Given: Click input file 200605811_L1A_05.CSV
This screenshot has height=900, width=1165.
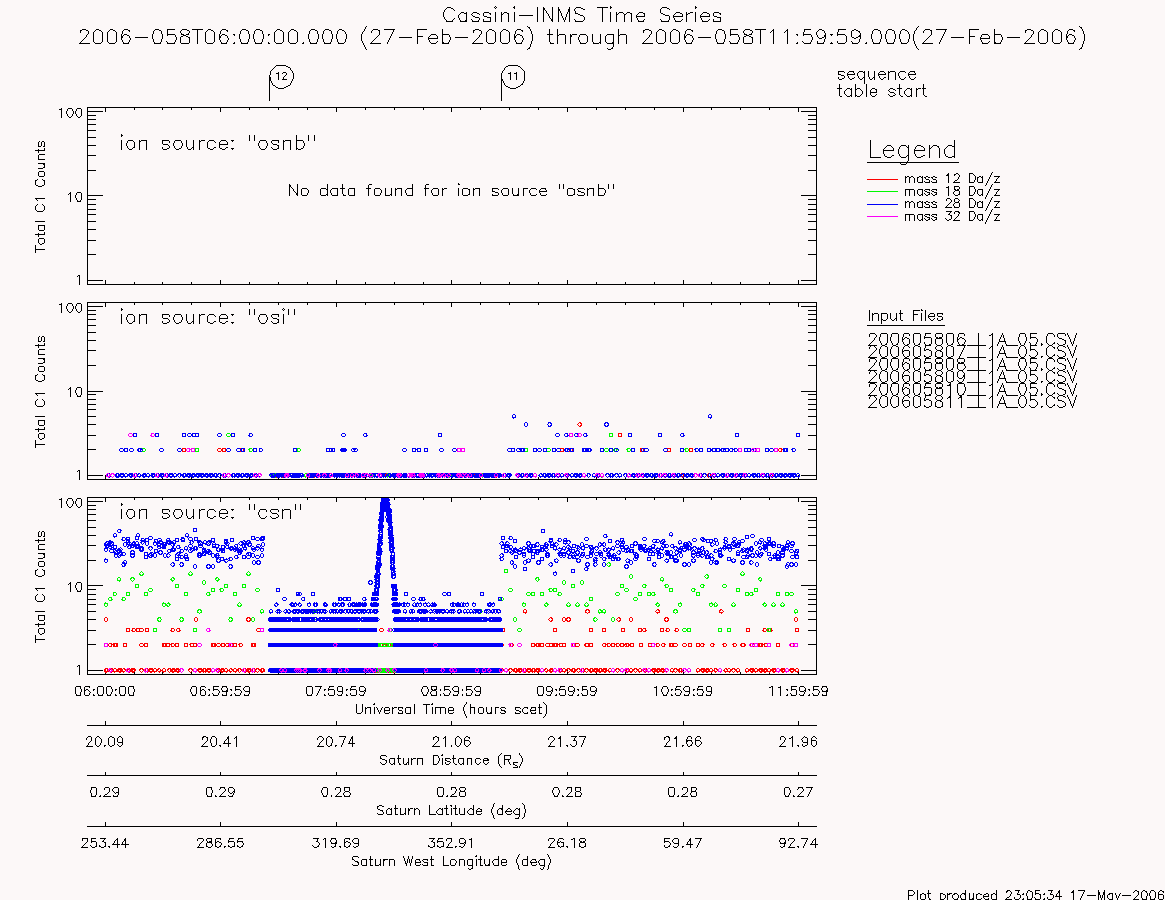Looking at the screenshot, I should click(972, 402).
